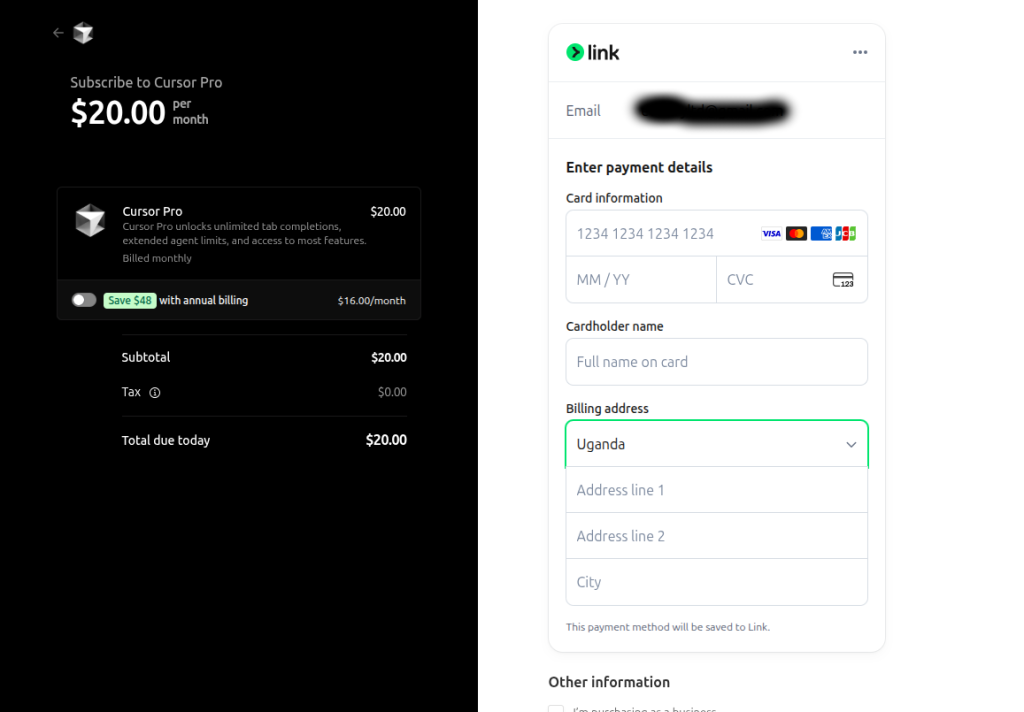Check the purchasing as a business box
The image size is (1024, 712).
556,709
